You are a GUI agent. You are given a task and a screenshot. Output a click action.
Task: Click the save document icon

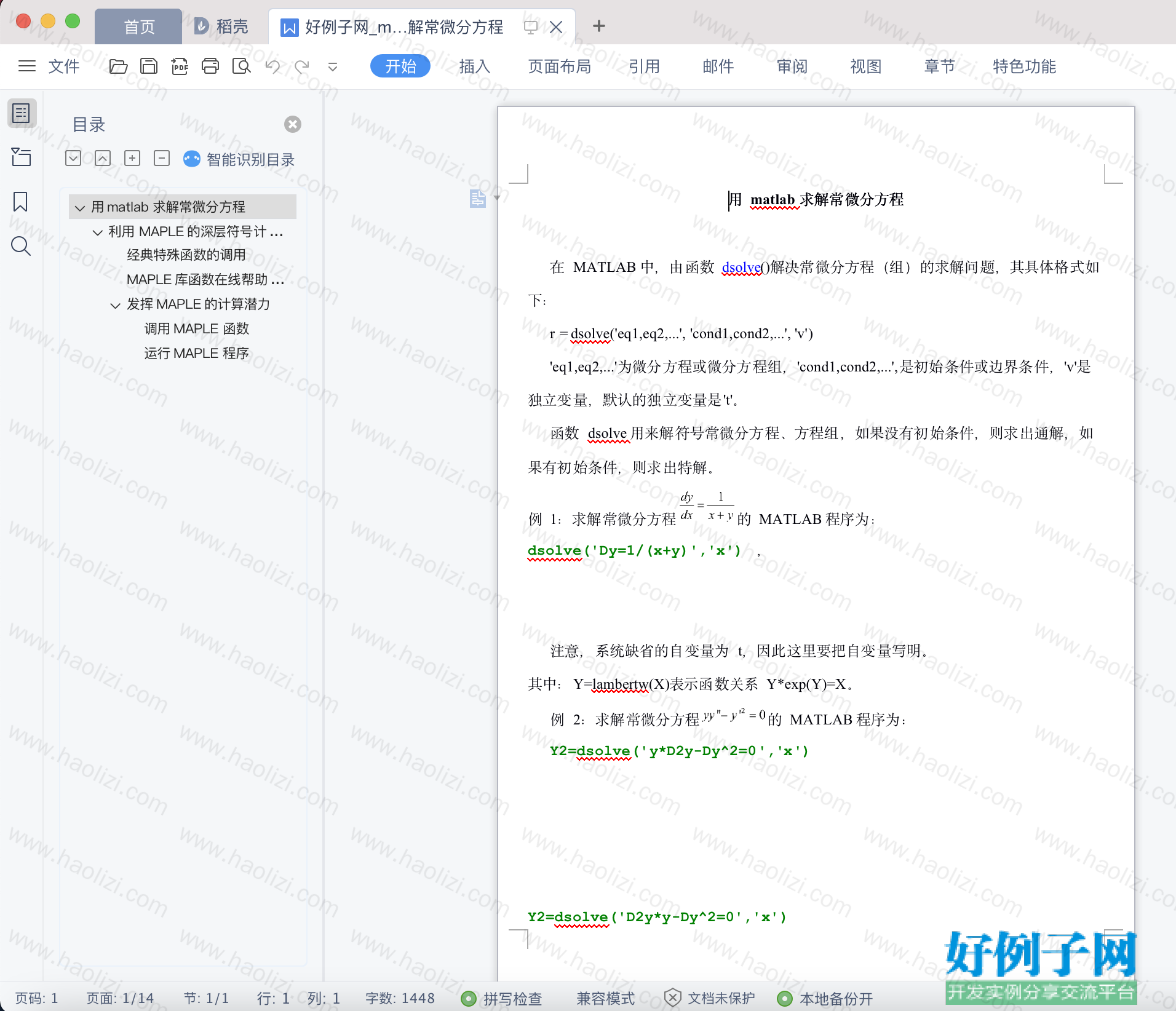pos(149,66)
